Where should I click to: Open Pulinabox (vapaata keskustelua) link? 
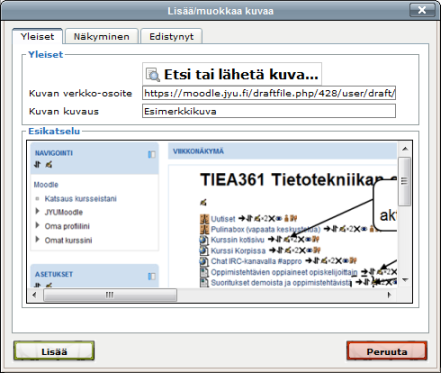tap(265, 229)
